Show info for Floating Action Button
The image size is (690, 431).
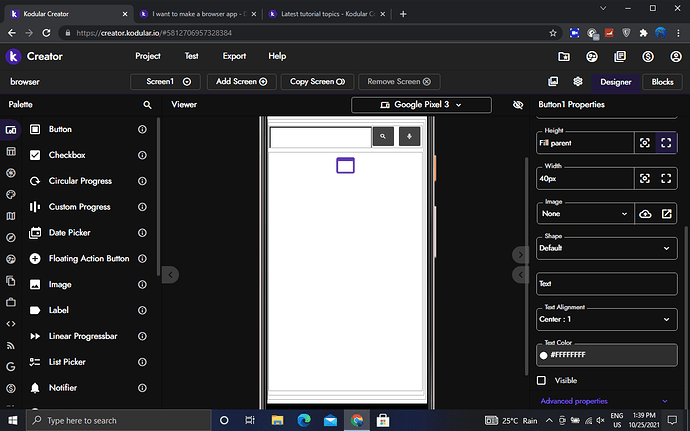click(142, 258)
